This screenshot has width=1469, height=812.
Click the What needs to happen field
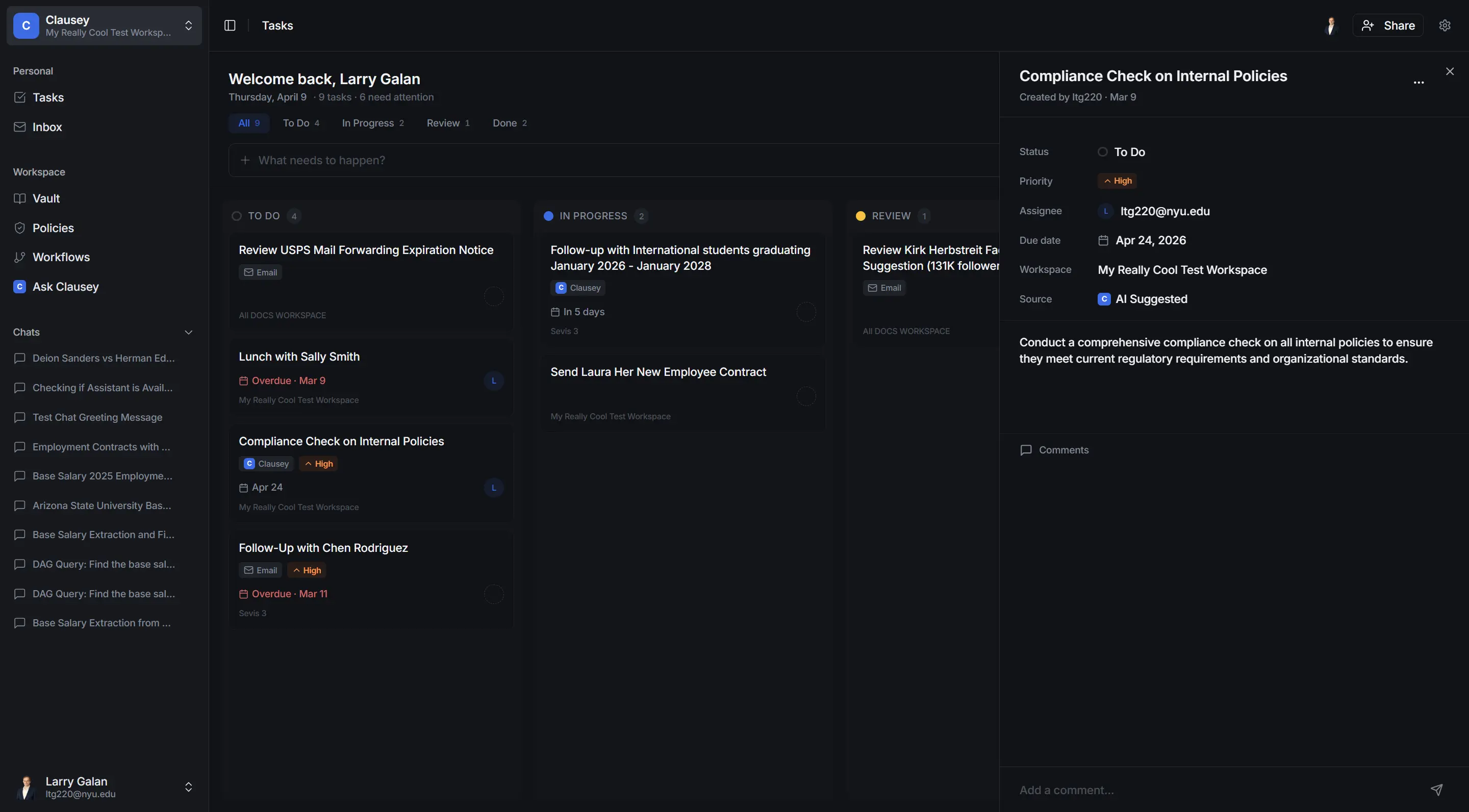tap(613, 160)
